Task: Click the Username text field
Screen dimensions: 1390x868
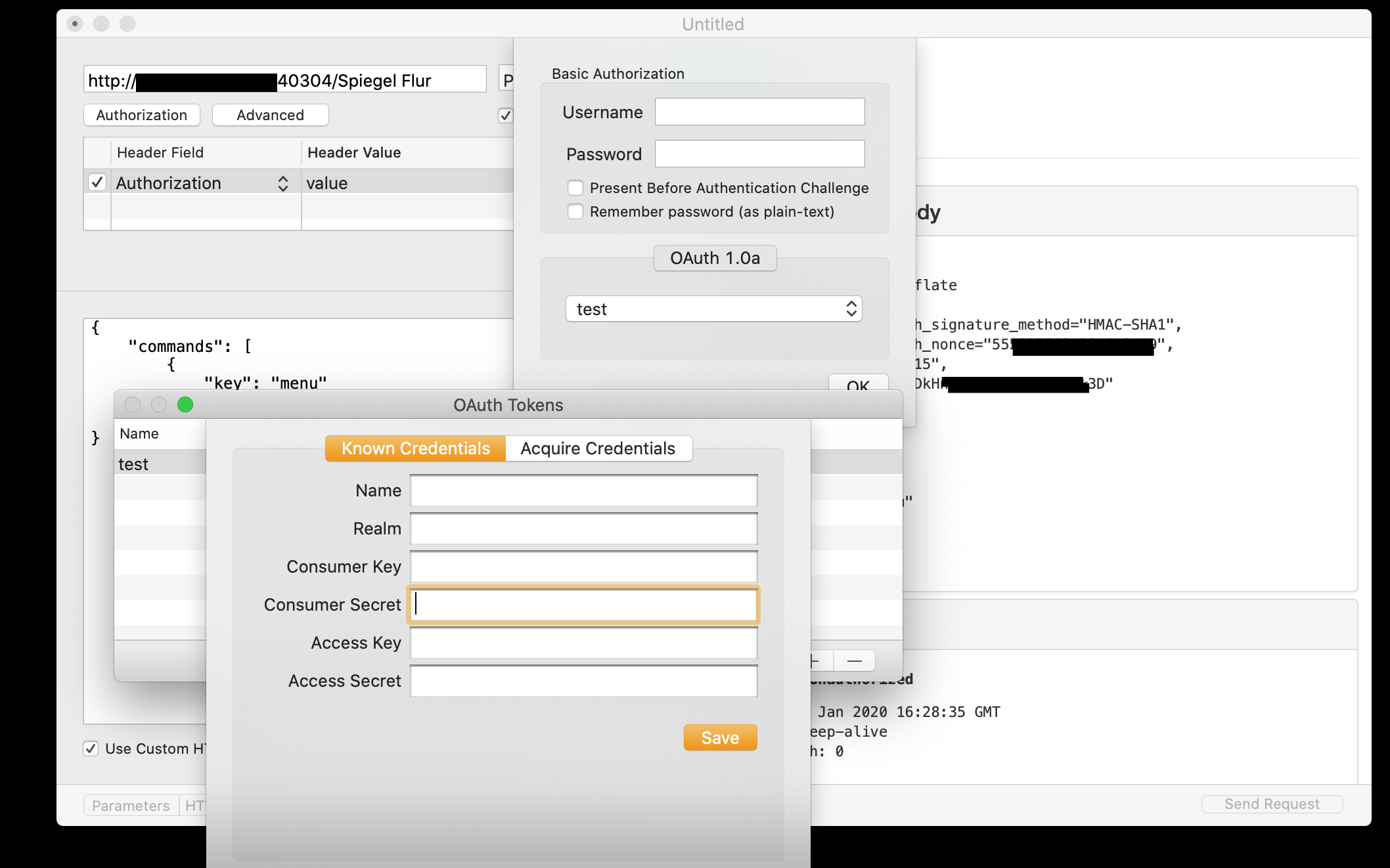Action: (759, 112)
